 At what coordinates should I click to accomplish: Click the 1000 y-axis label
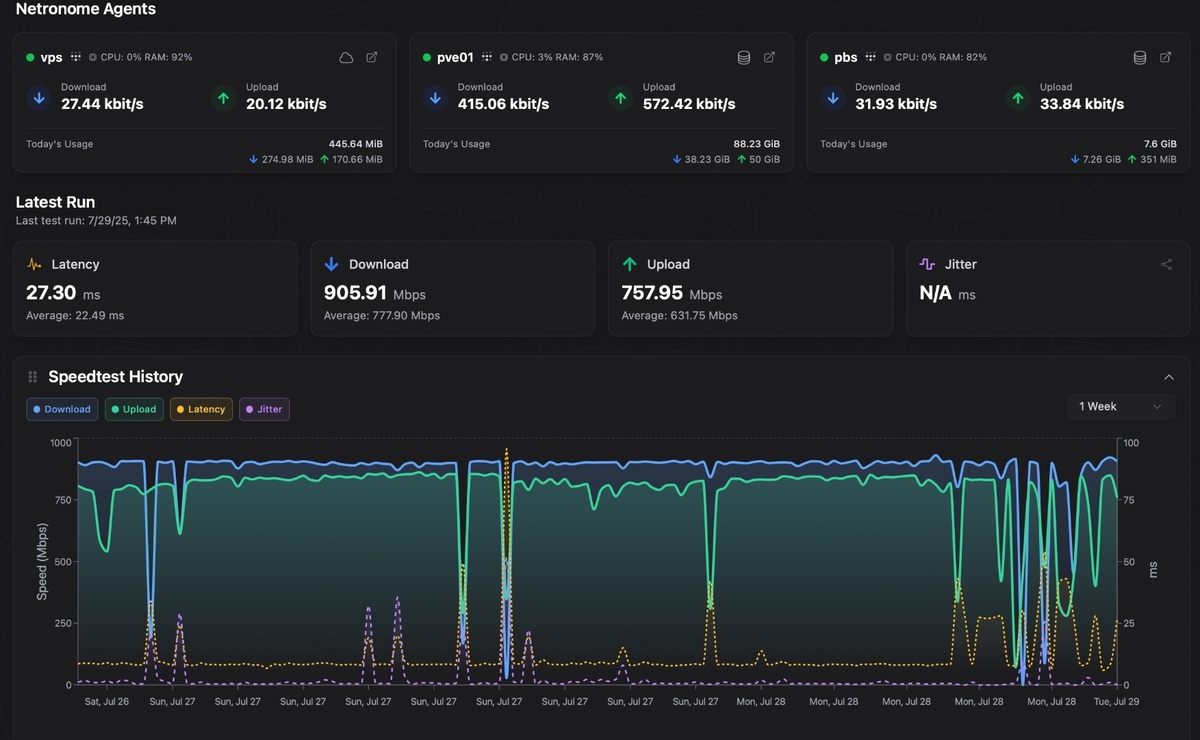[60, 442]
